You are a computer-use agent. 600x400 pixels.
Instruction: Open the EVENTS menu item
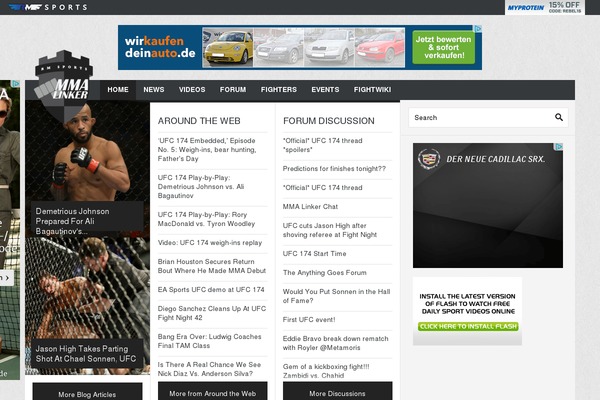coord(325,90)
